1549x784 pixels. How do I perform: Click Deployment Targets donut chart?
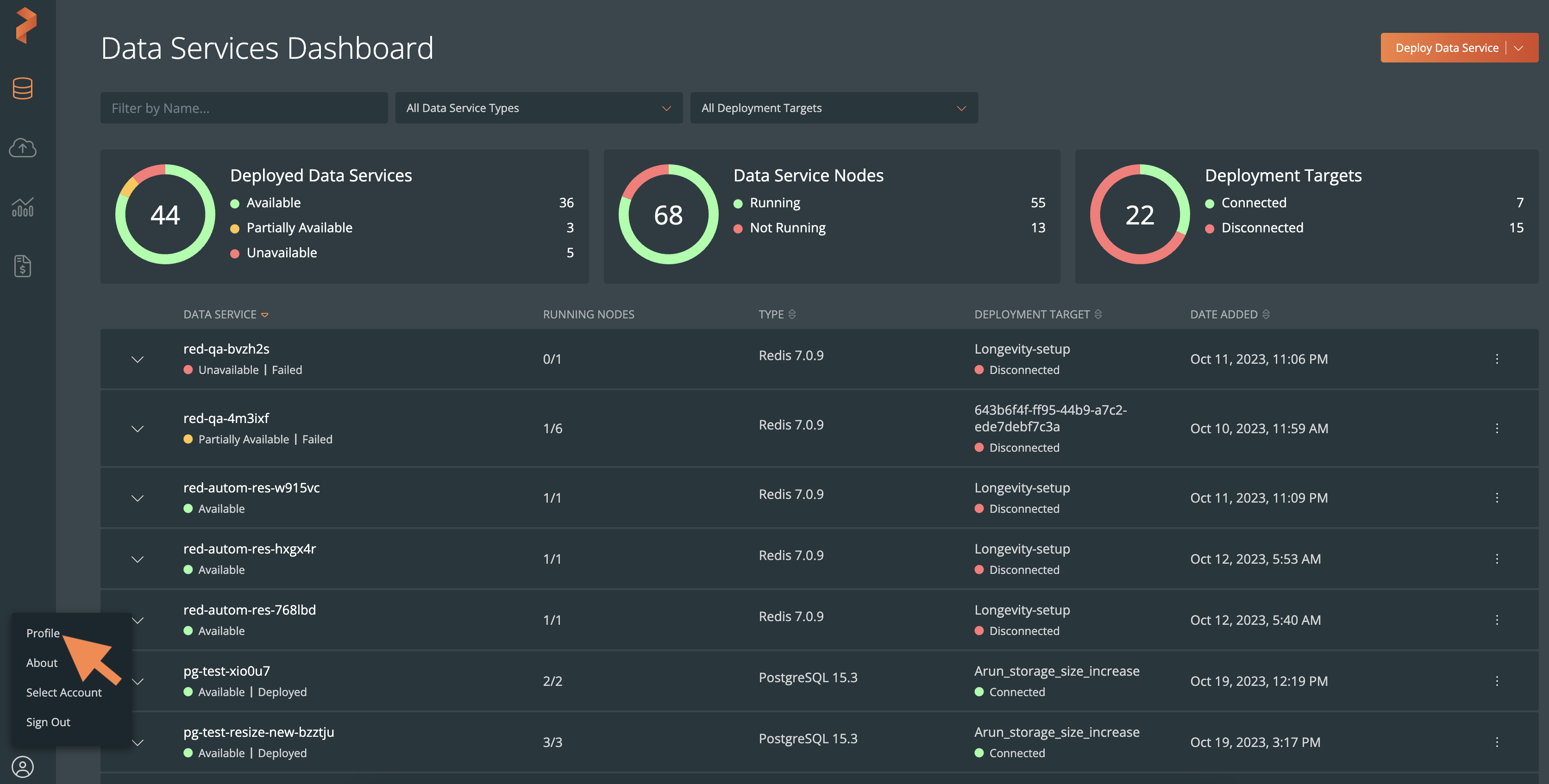point(1140,214)
